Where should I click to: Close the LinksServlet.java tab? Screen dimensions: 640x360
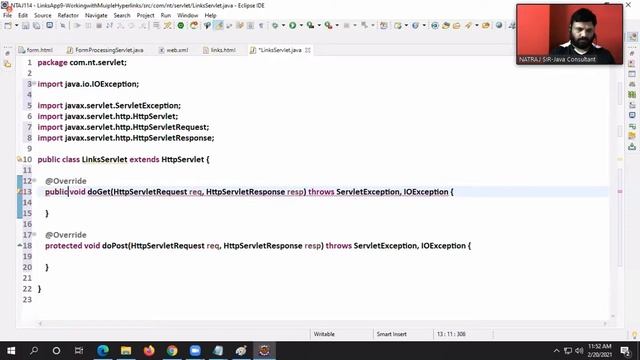(x=308, y=50)
